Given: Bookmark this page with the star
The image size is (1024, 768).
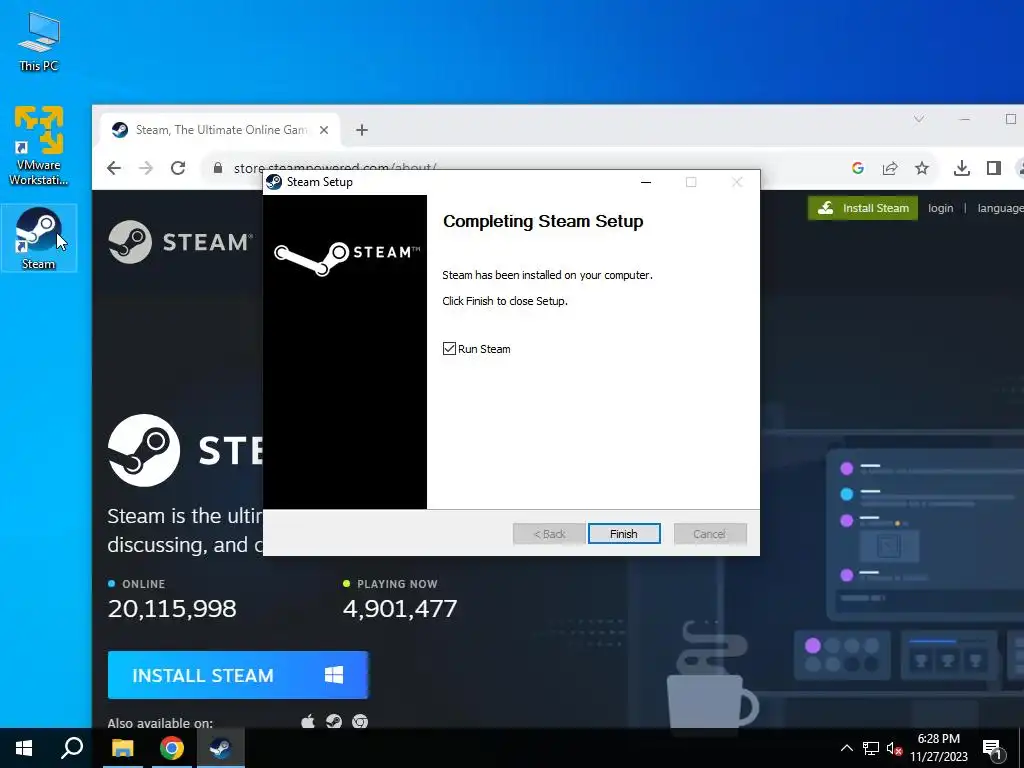Looking at the screenshot, I should (921, 168).
